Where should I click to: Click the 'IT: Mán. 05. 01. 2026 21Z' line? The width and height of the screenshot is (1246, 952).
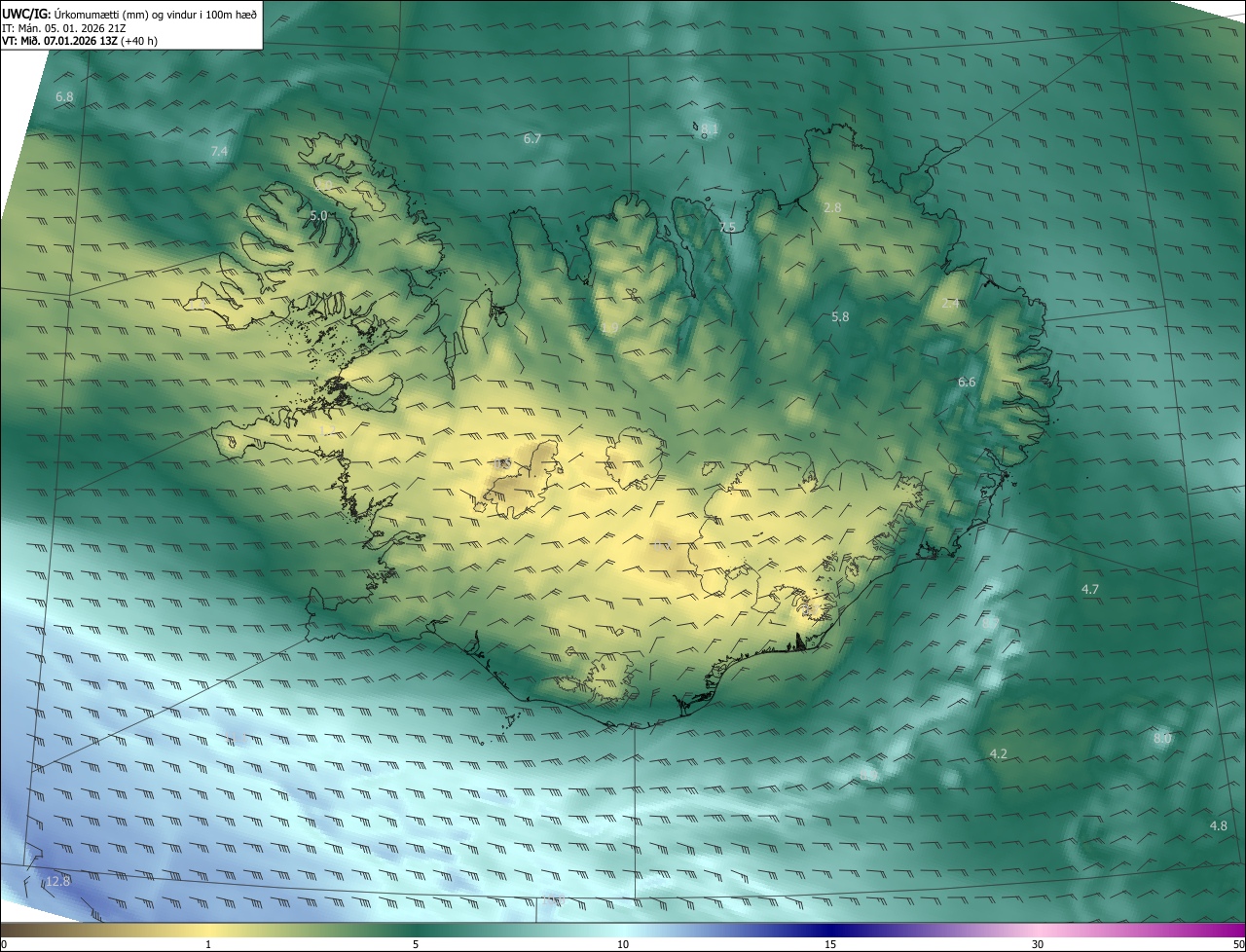[x=64, y=27]
